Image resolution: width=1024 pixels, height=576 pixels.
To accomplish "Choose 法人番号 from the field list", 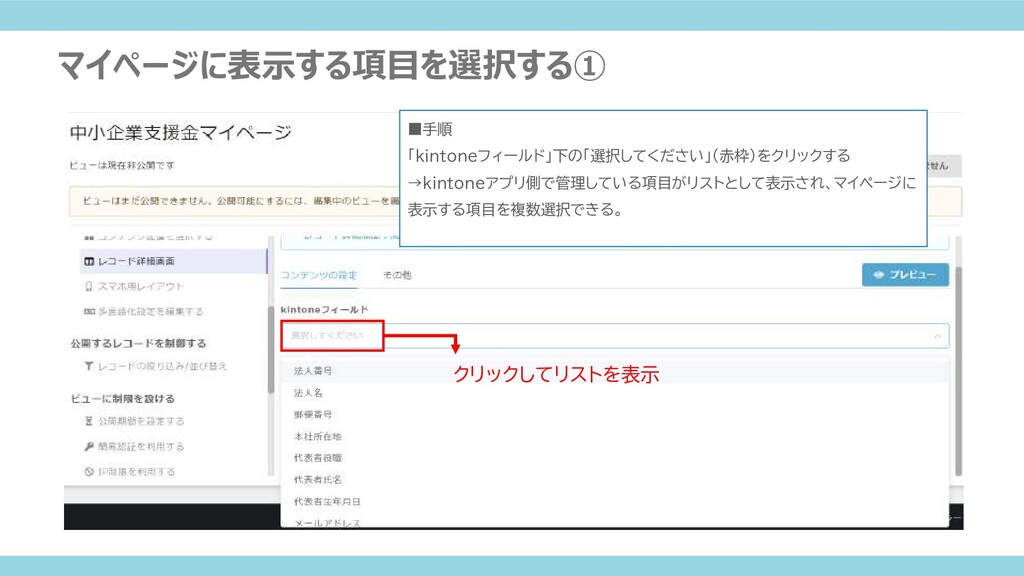I will pyautogui.click(x=614, y=371).
